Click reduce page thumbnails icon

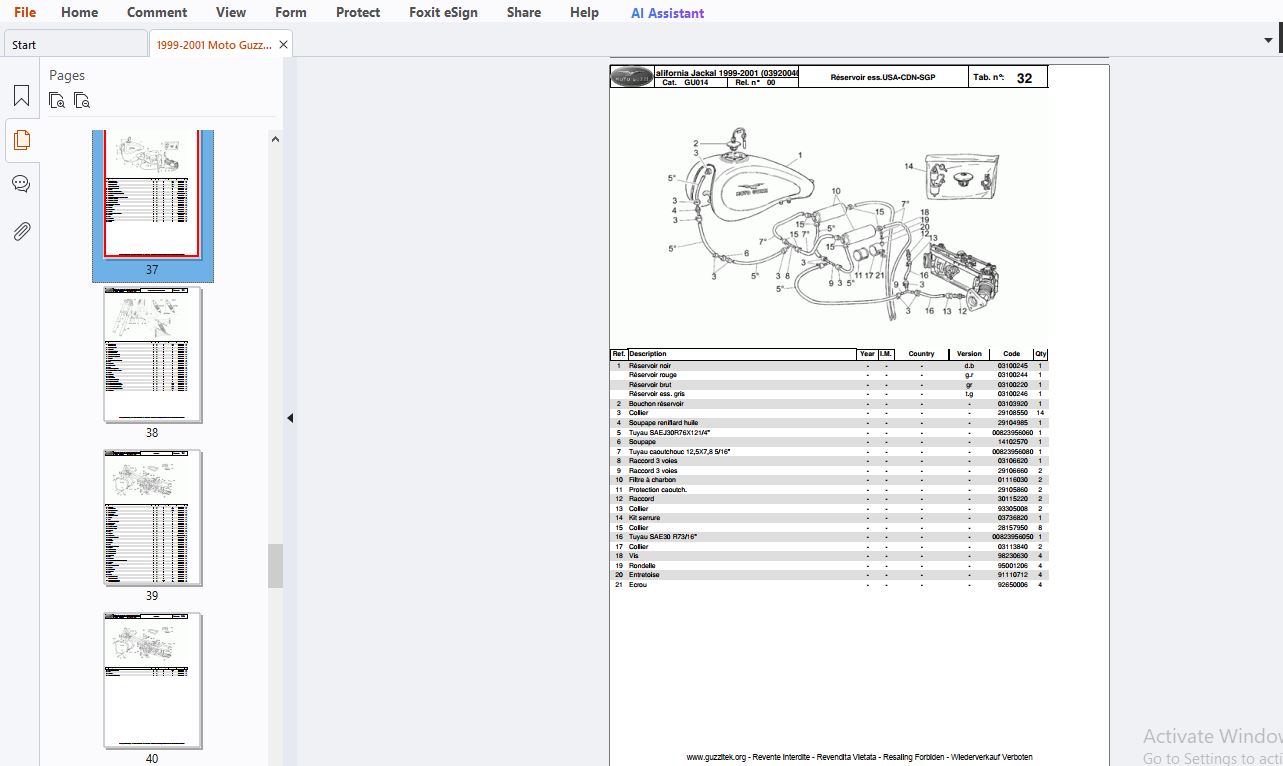[82, 100]
